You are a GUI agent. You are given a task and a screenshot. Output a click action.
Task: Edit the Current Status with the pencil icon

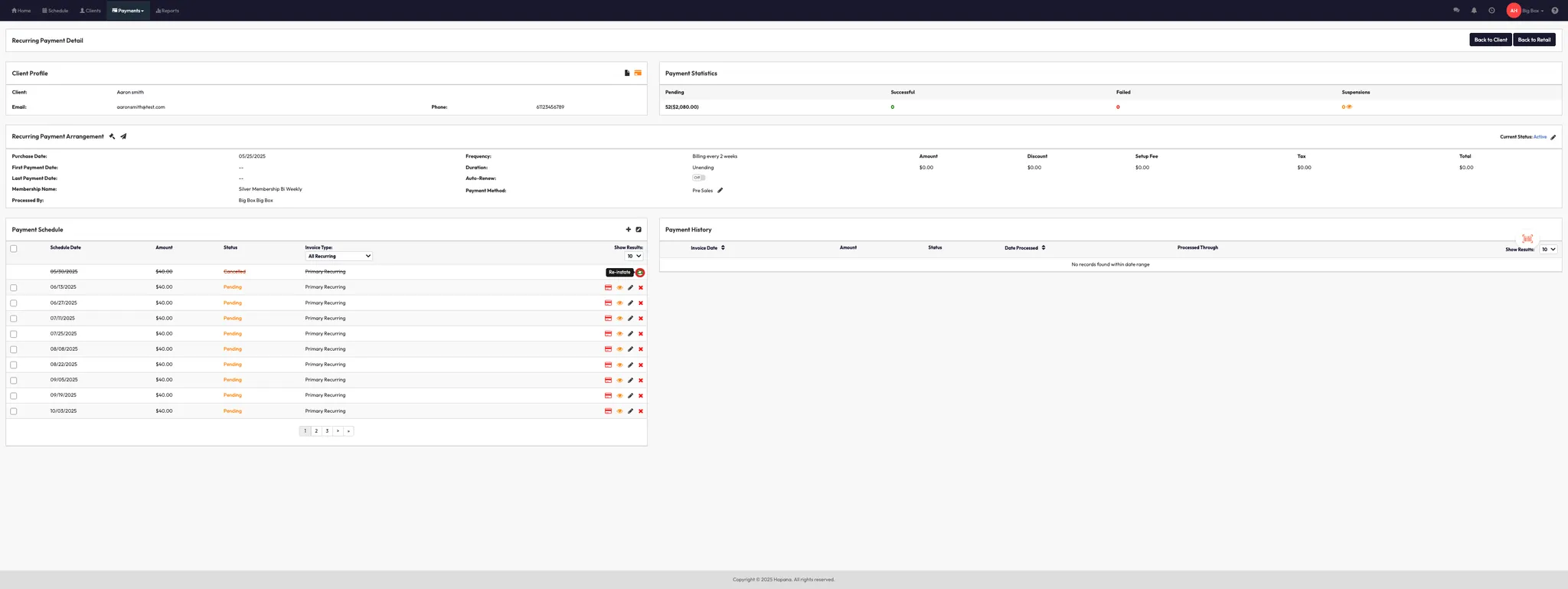coord(1553,138)
